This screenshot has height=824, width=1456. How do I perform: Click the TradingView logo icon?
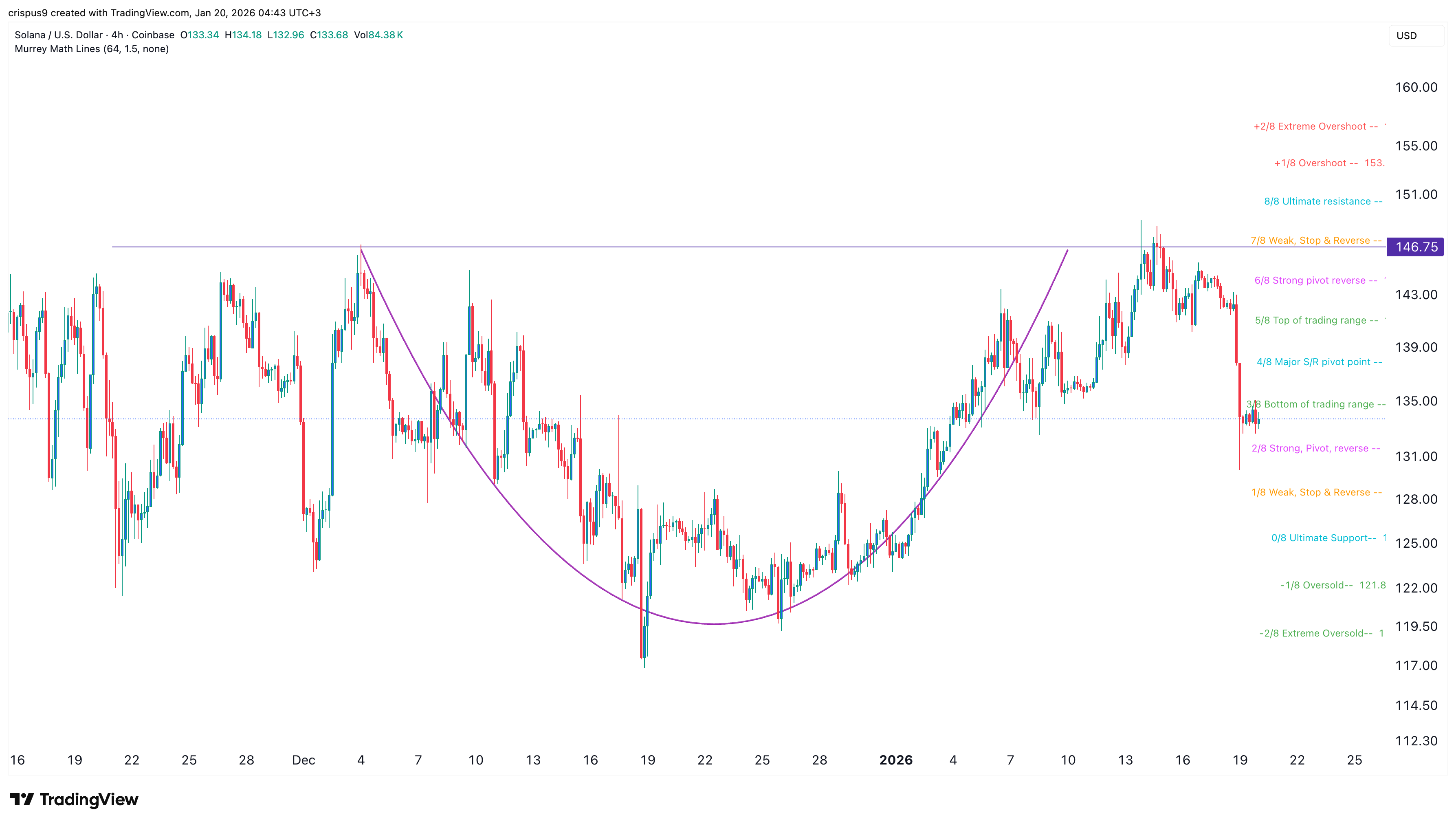click(x=22, y=799)
